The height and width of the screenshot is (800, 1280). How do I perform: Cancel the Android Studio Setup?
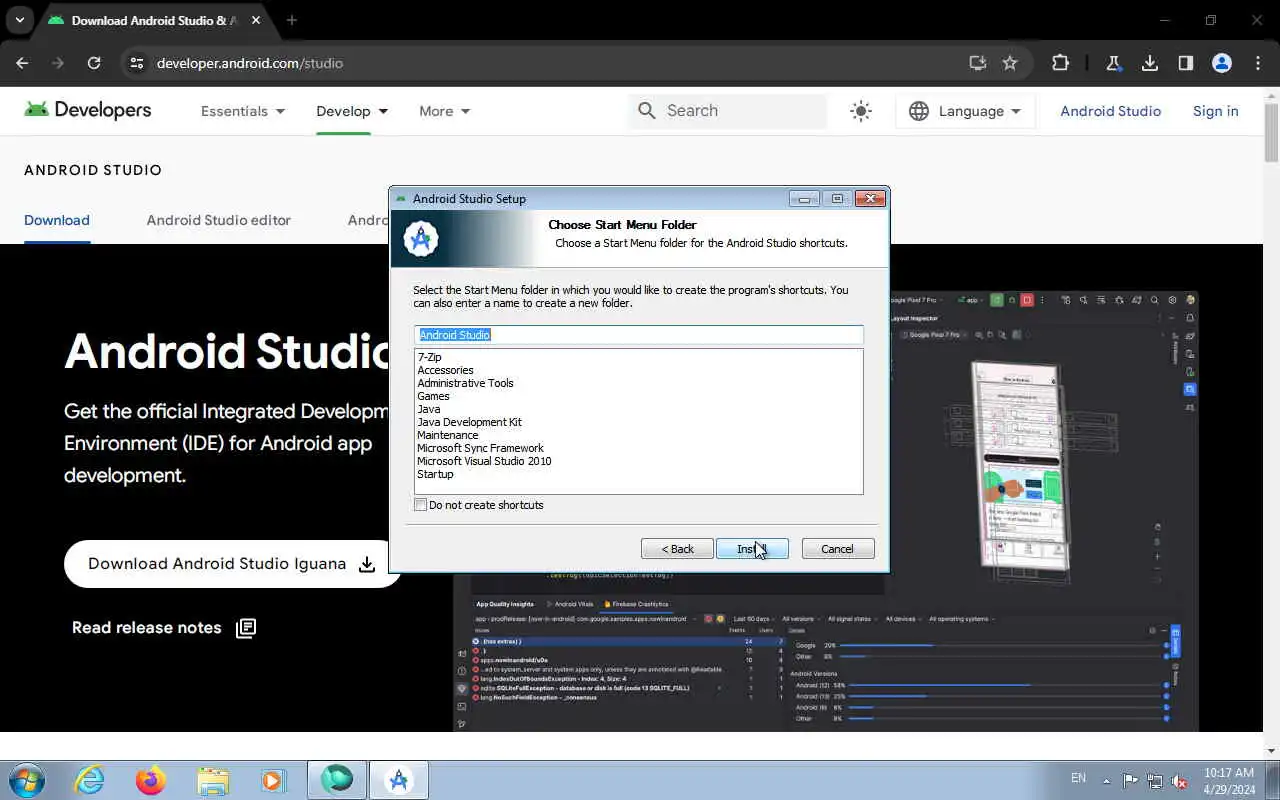(x=838, y=549)
